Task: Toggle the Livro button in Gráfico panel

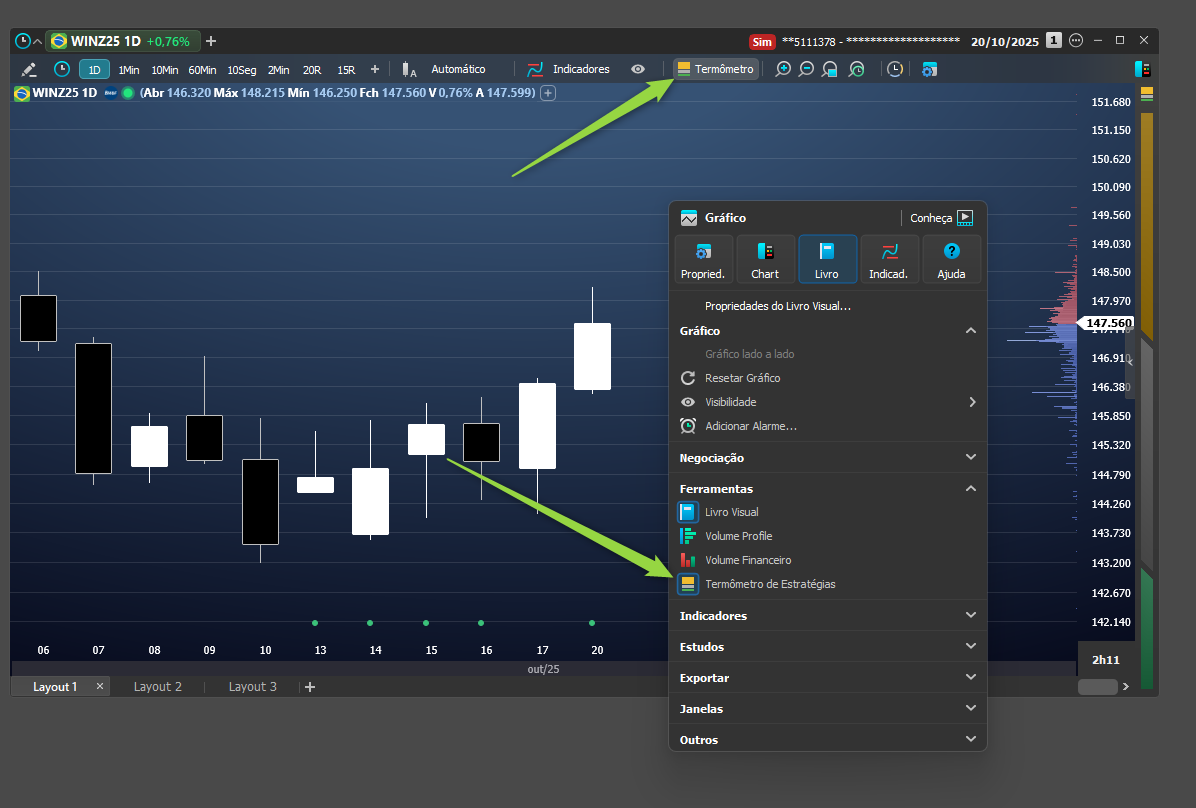Action: (827, 259)
